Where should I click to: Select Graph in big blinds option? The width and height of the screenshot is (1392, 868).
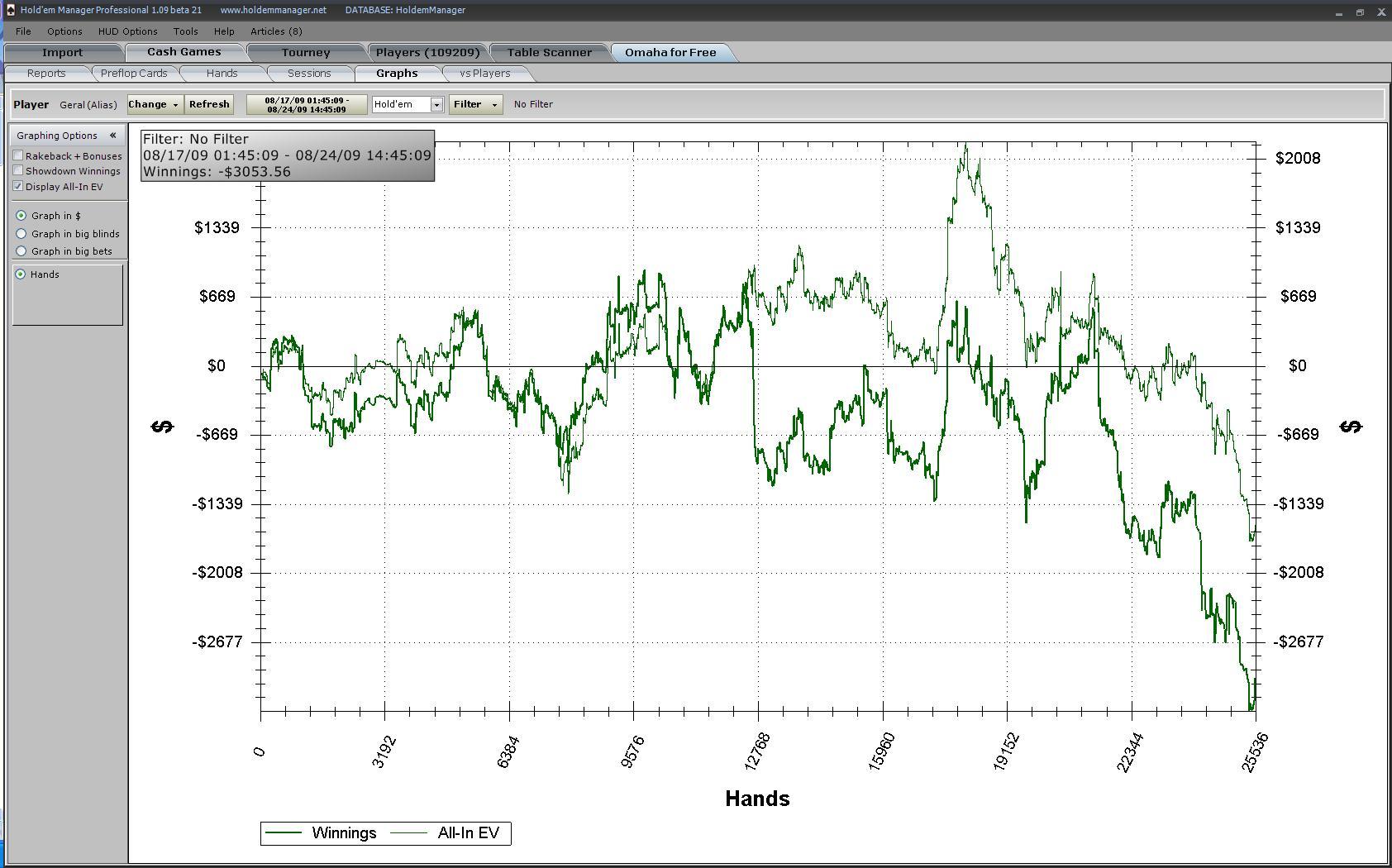21,234
